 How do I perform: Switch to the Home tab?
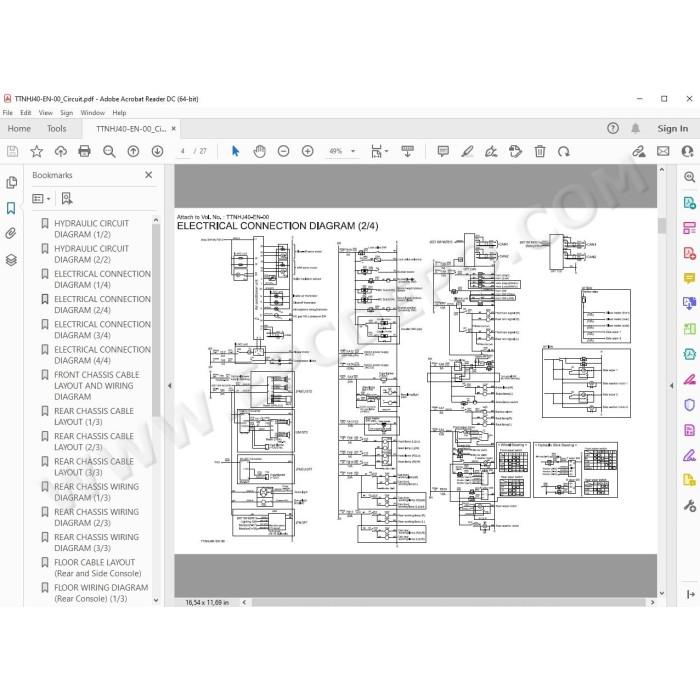[19, 129]
